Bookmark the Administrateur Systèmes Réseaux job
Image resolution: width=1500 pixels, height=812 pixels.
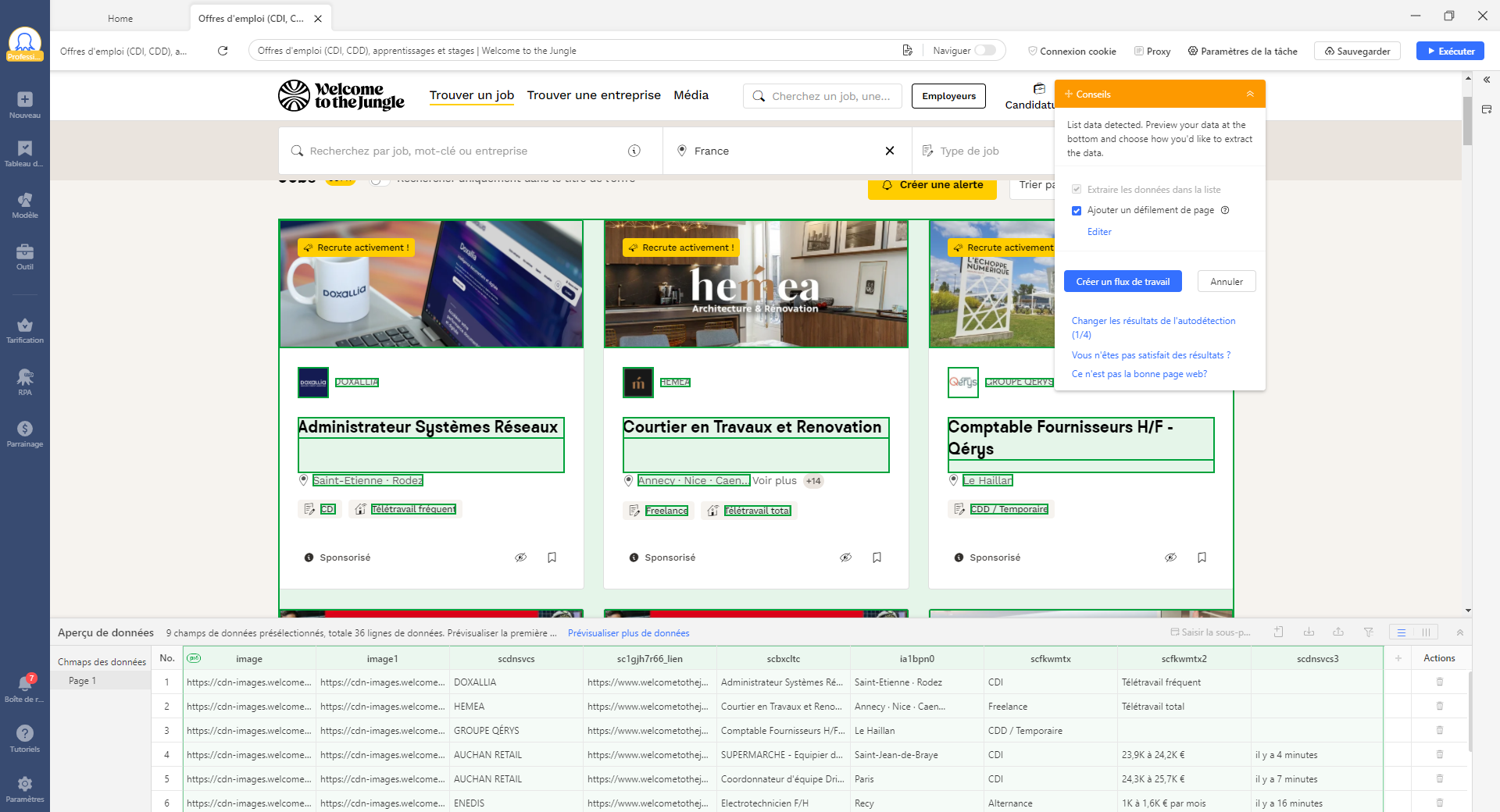coord(552,557)
